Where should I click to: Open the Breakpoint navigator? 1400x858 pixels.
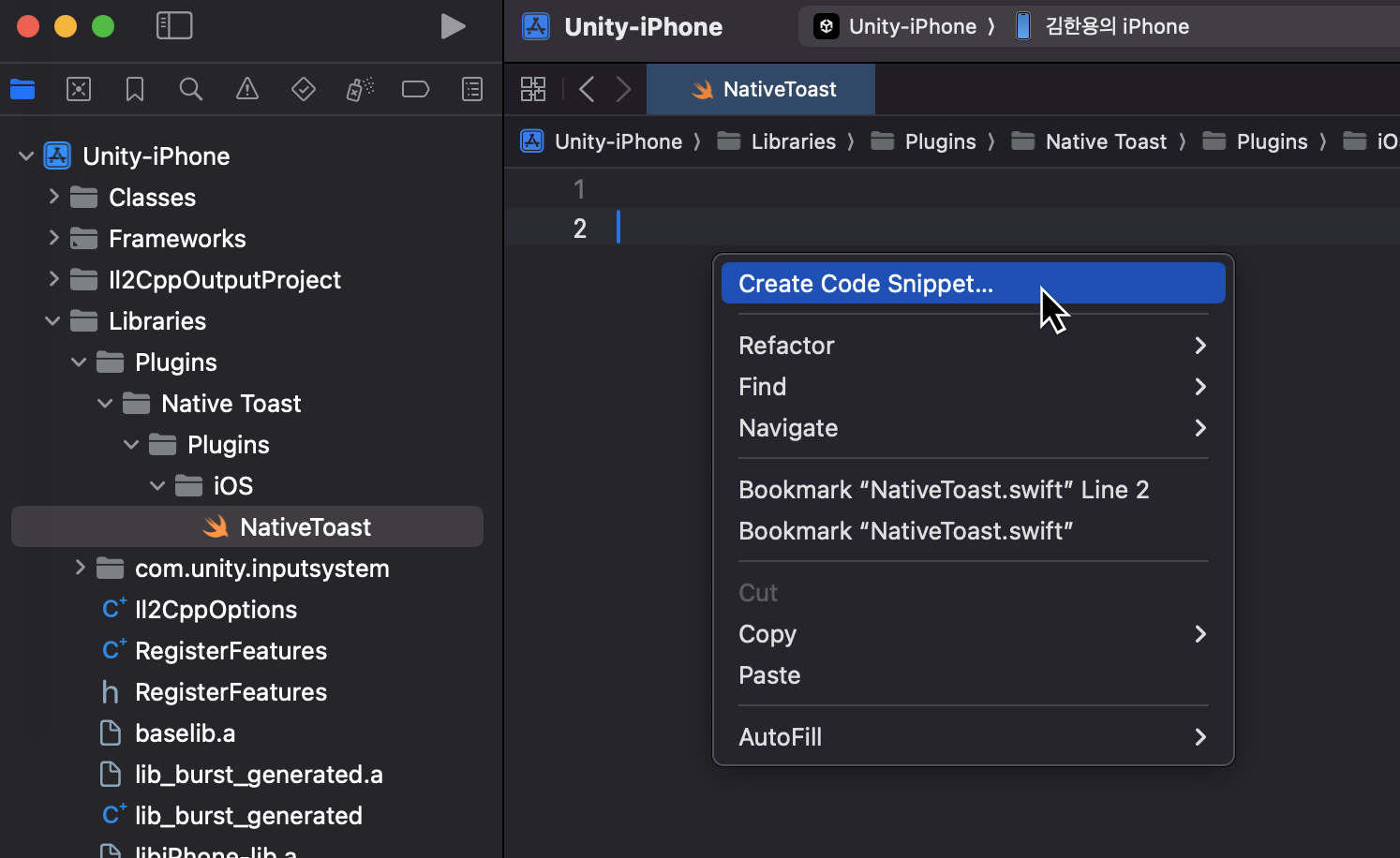(415, 89)
